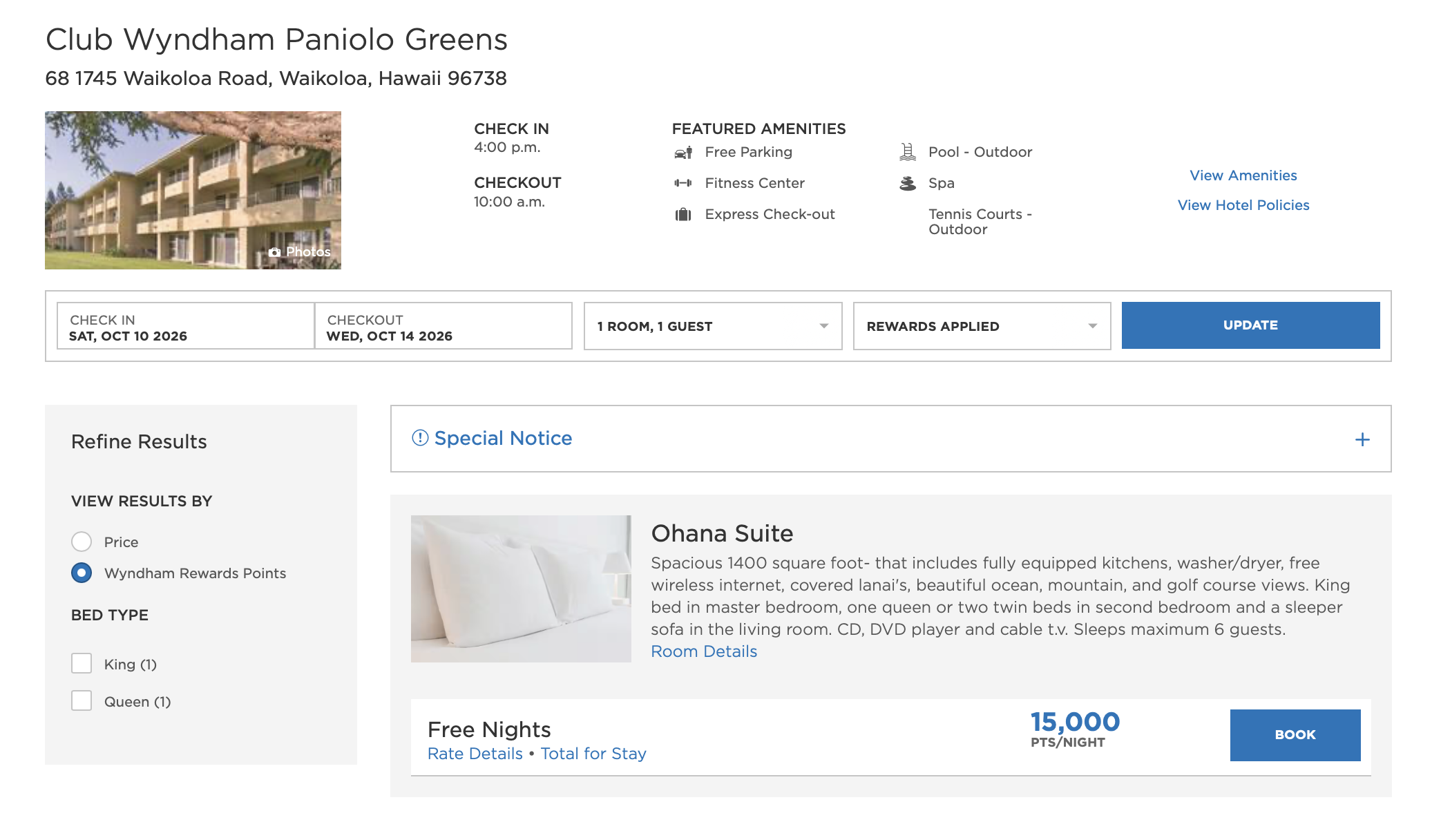Click the Special Notice info icon
The width and height of the screenshot is (1441, 840).
[x=420, y=438]
